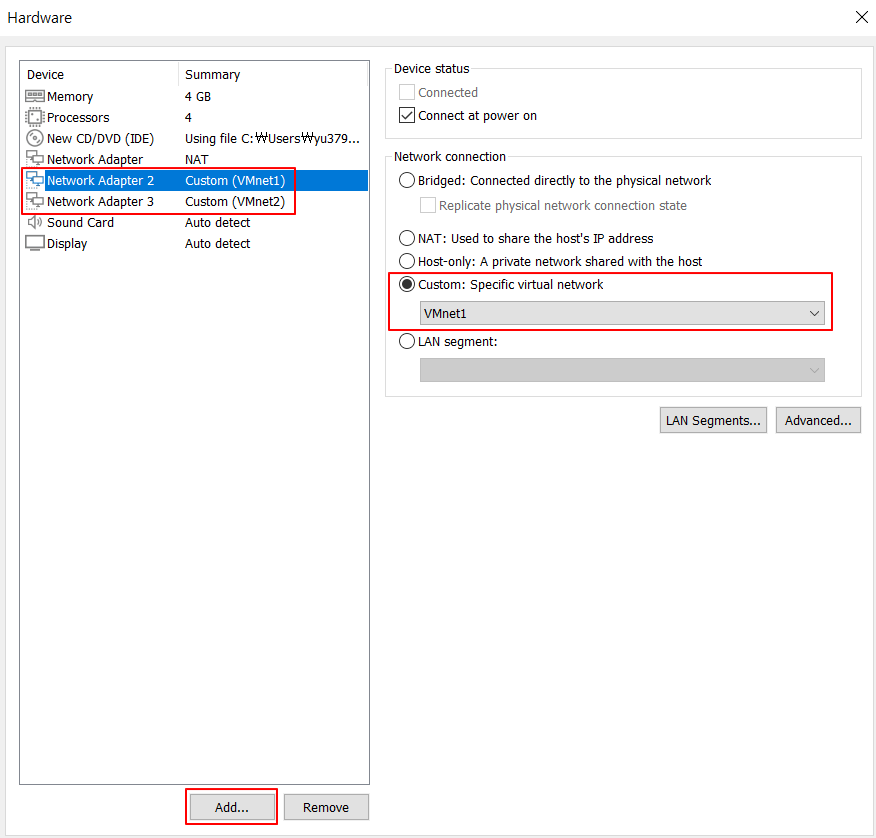Click the Display monitor icon
The width and height of the screenshot is (876, 838).
pos(35,244)
